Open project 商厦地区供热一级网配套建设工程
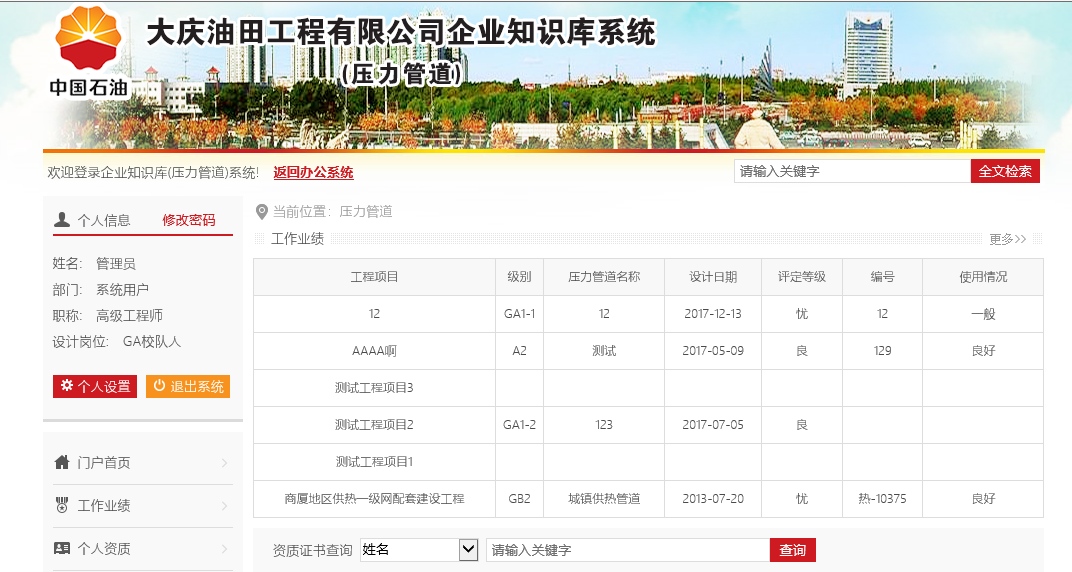Image resolution: width=1072 pixels, height=572 pixels. click(x=374, y=499)
